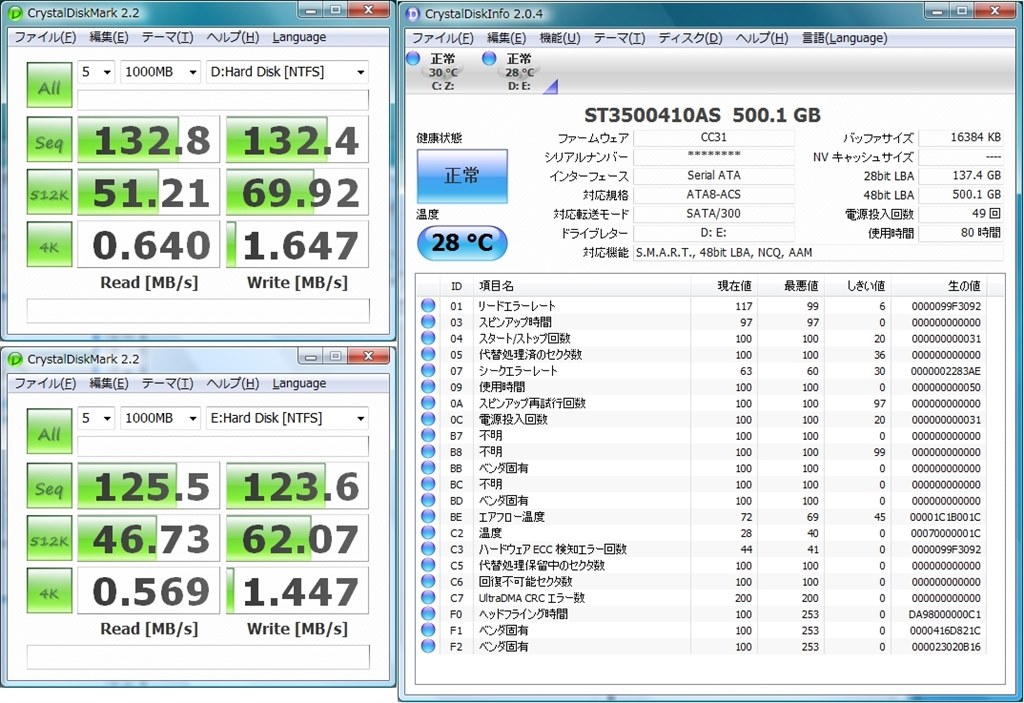The height and width of the screenshot is (703, 1024).
Task: Open Language menu in D: drive CrystalDiskMark window
Action: pos(299,37)
